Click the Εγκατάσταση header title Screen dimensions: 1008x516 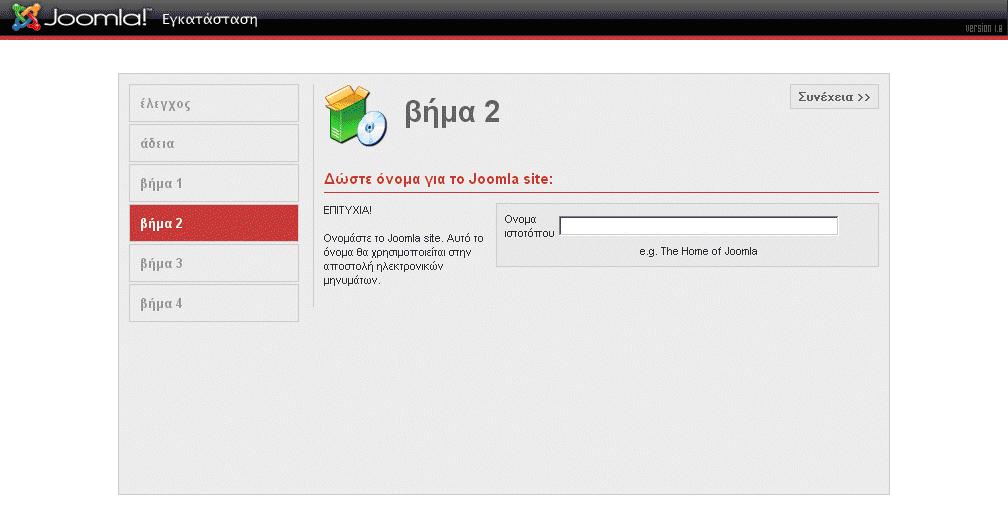point(210,19)
